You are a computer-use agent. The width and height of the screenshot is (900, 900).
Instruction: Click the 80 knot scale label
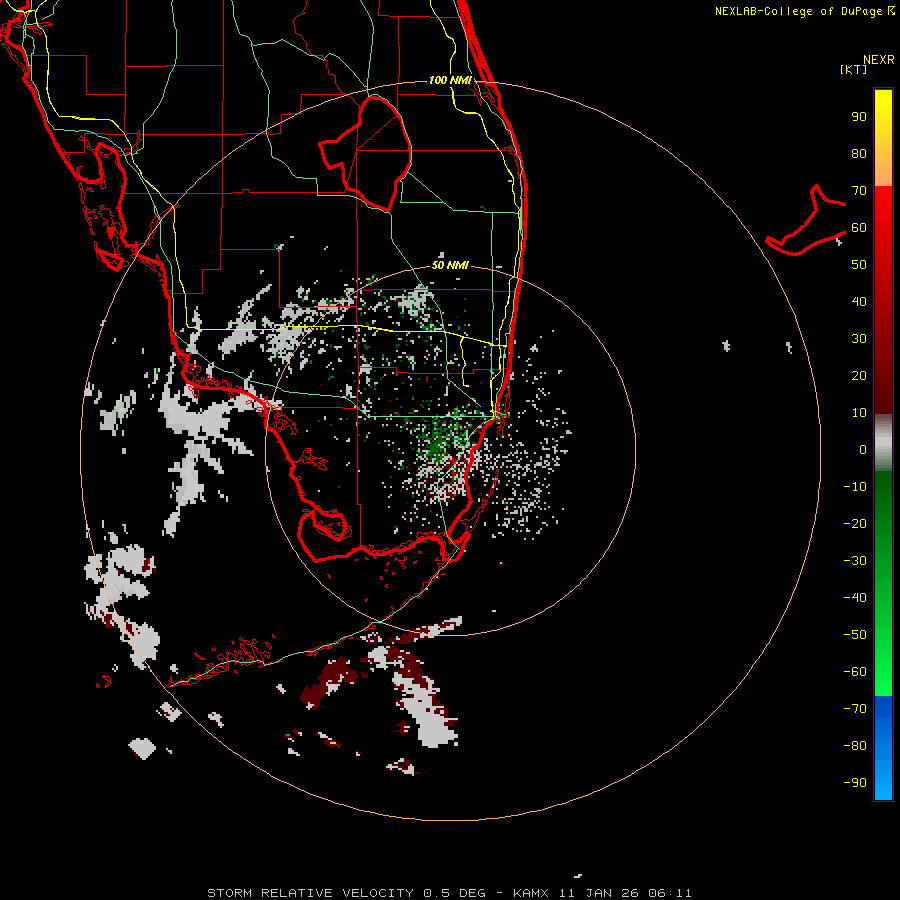pyautogui.click(x=859, y=154)
